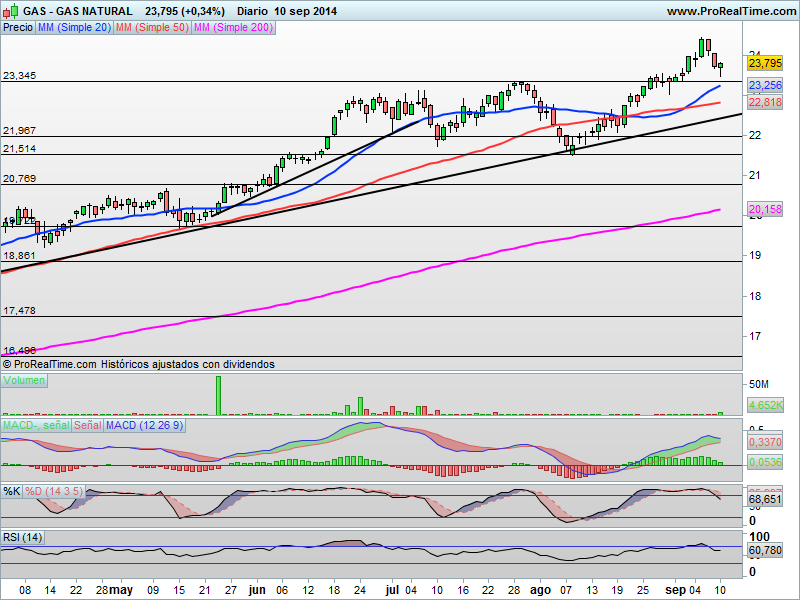Click the green 4.652K volume value tag
800x600 pixels.
point(765,406)
